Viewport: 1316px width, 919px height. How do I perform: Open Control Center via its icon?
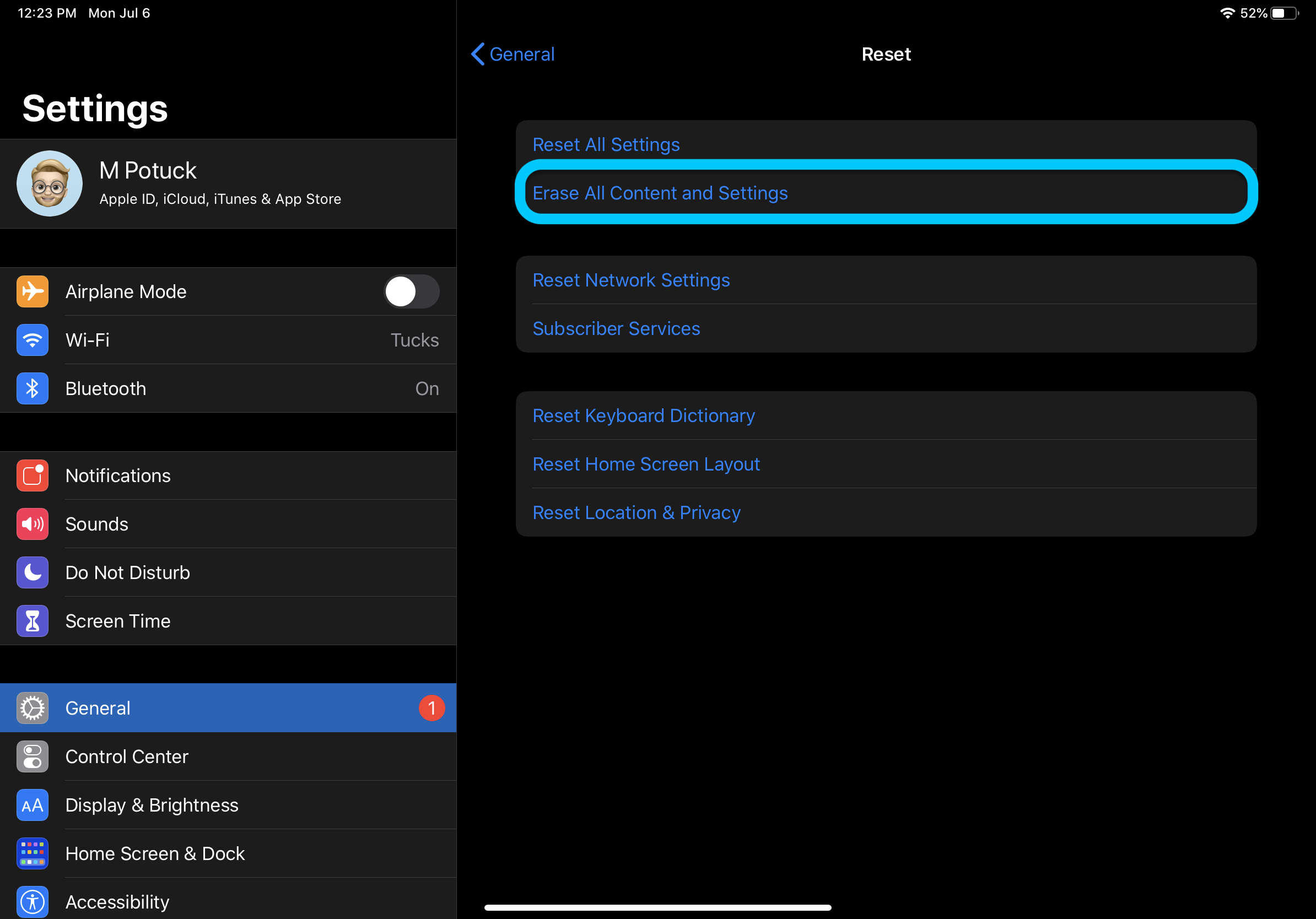click(33, 756)
